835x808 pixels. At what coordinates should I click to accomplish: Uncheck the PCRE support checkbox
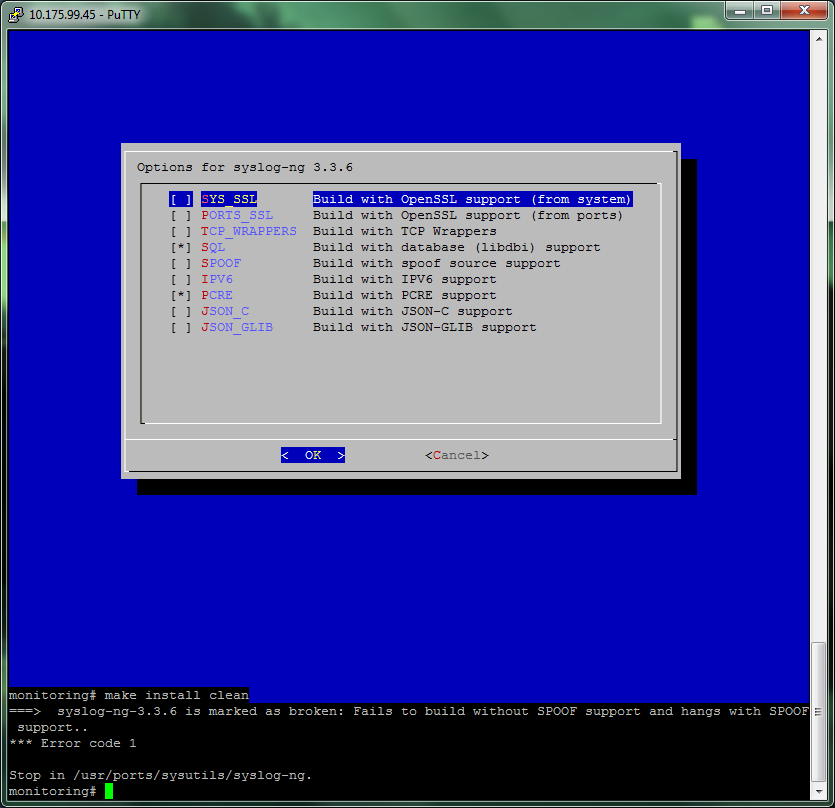(x=181, y=295)
